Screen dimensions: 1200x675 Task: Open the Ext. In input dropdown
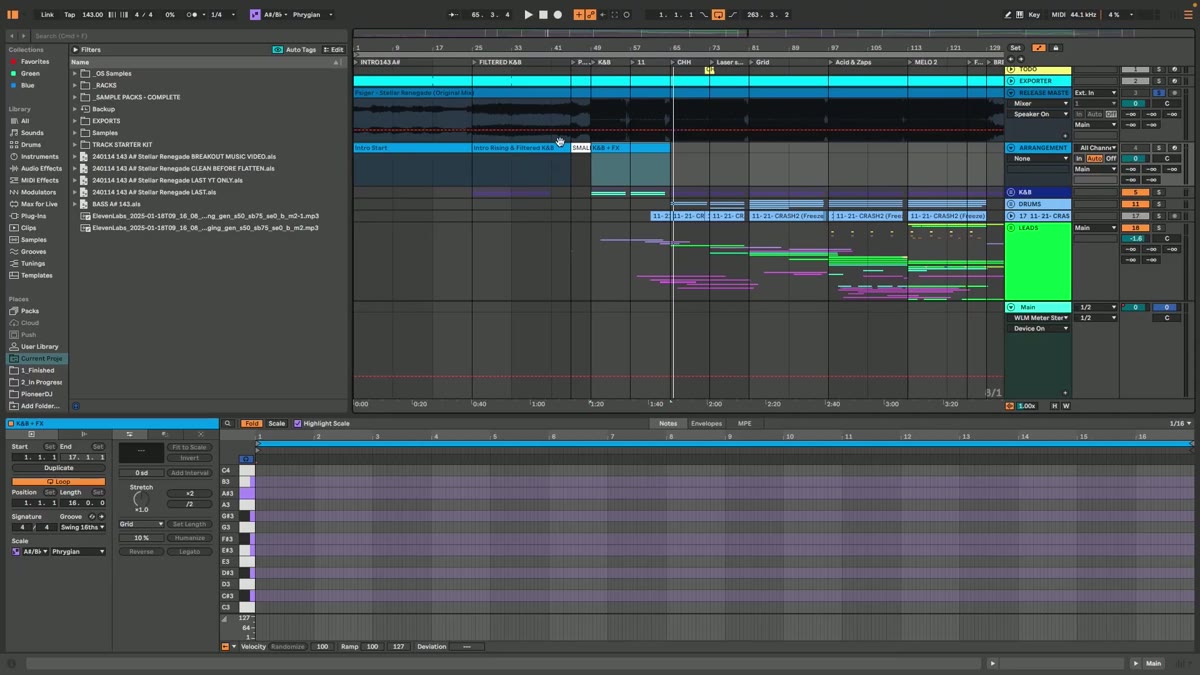click(1095, 93)
